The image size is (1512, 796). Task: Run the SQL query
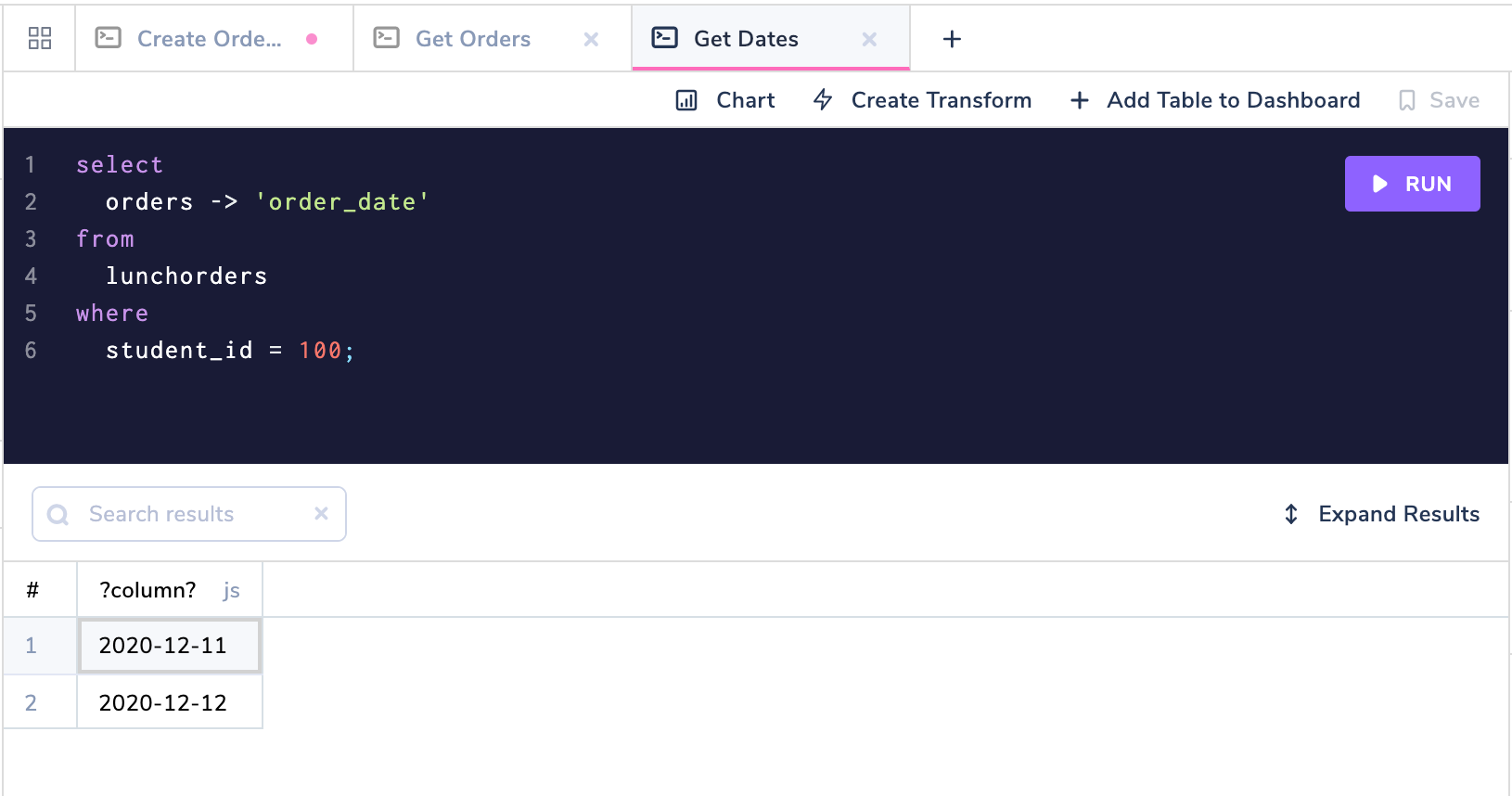[x=1412, y=184]
